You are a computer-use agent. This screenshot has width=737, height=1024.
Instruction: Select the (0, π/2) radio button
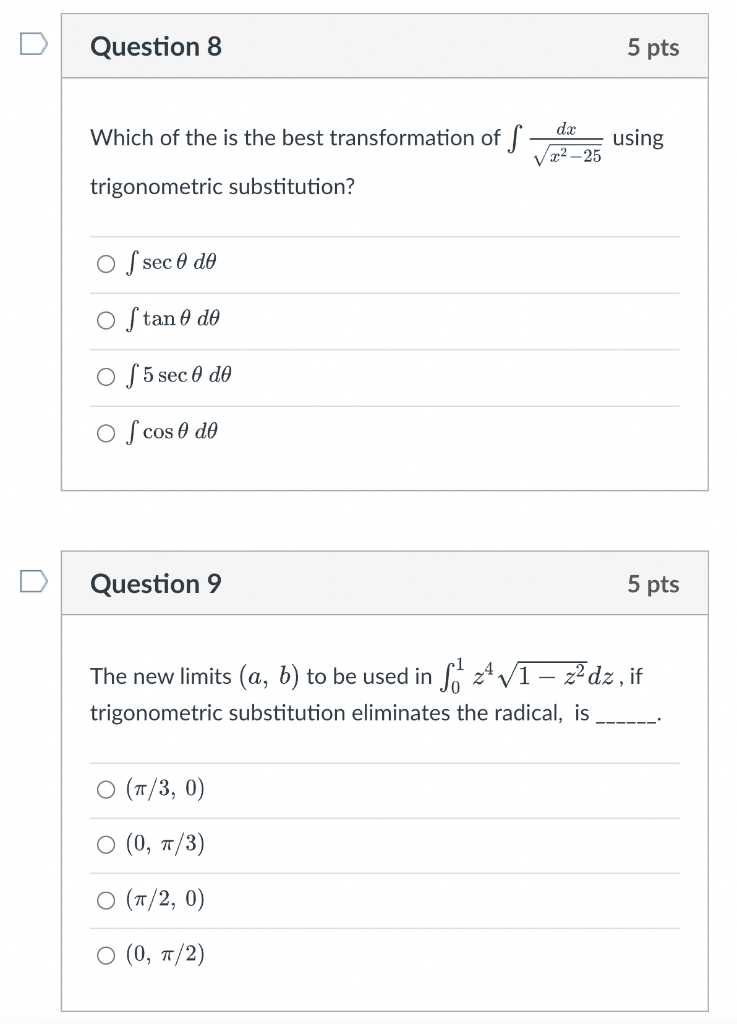(106, 957)
